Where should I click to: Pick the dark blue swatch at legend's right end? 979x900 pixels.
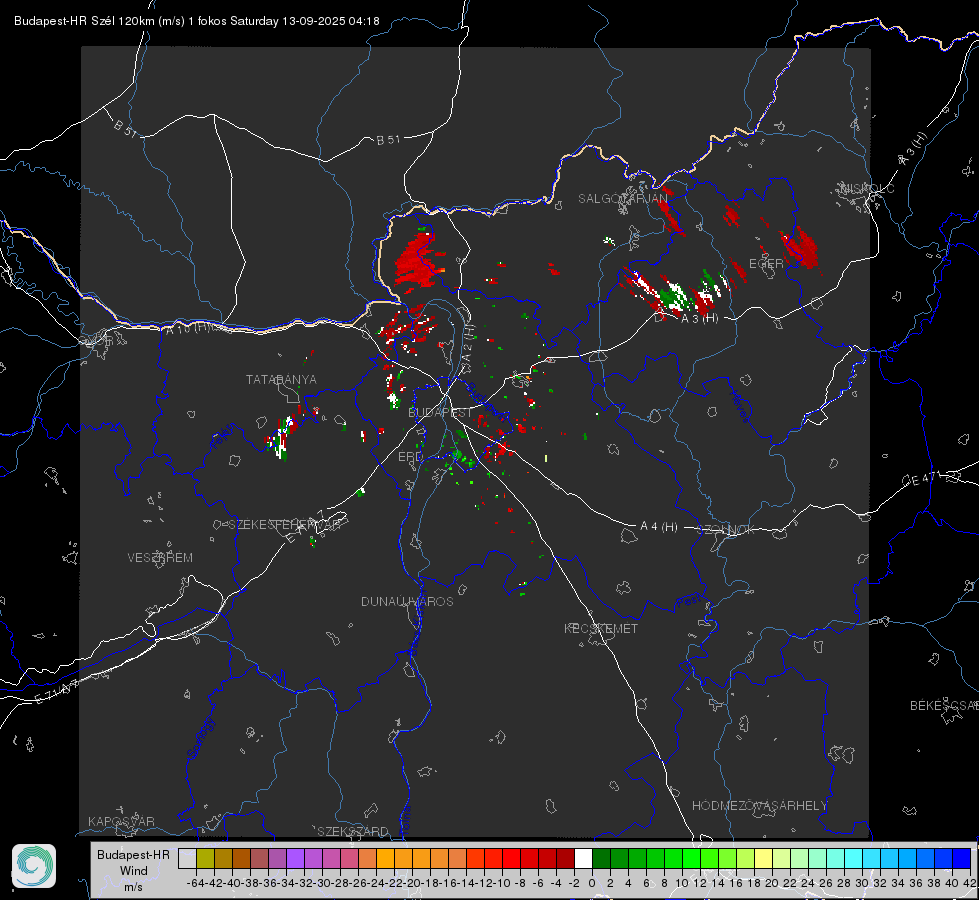(x=962, y=858)
